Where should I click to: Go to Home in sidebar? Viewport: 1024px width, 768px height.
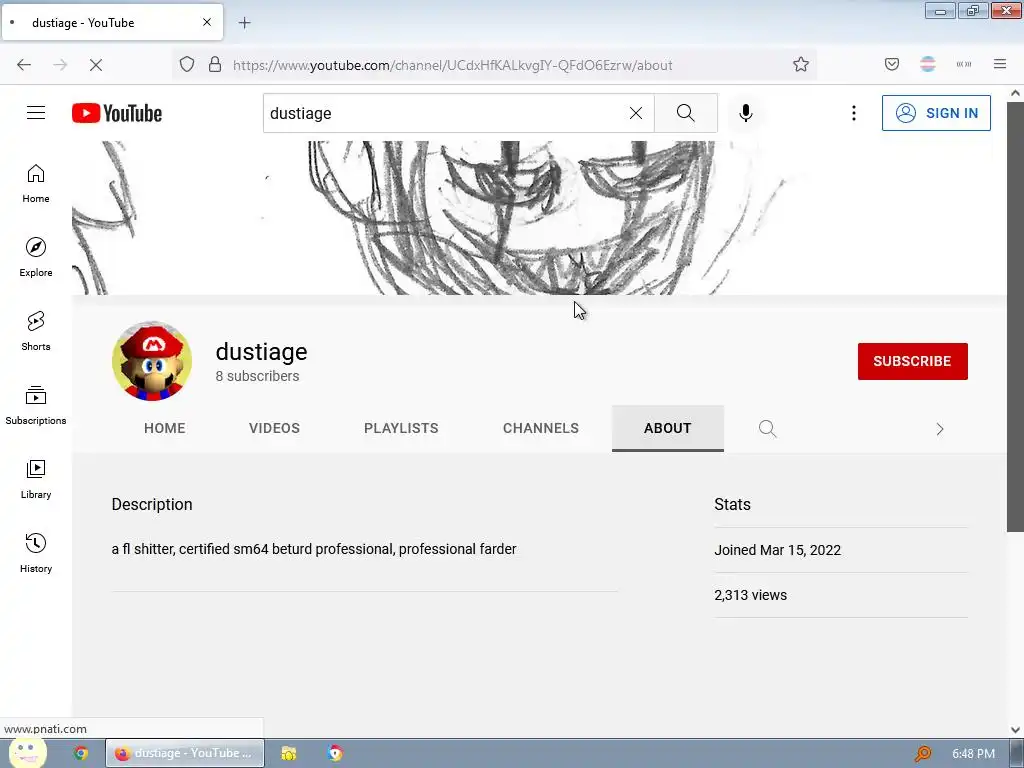coord(36,184)
